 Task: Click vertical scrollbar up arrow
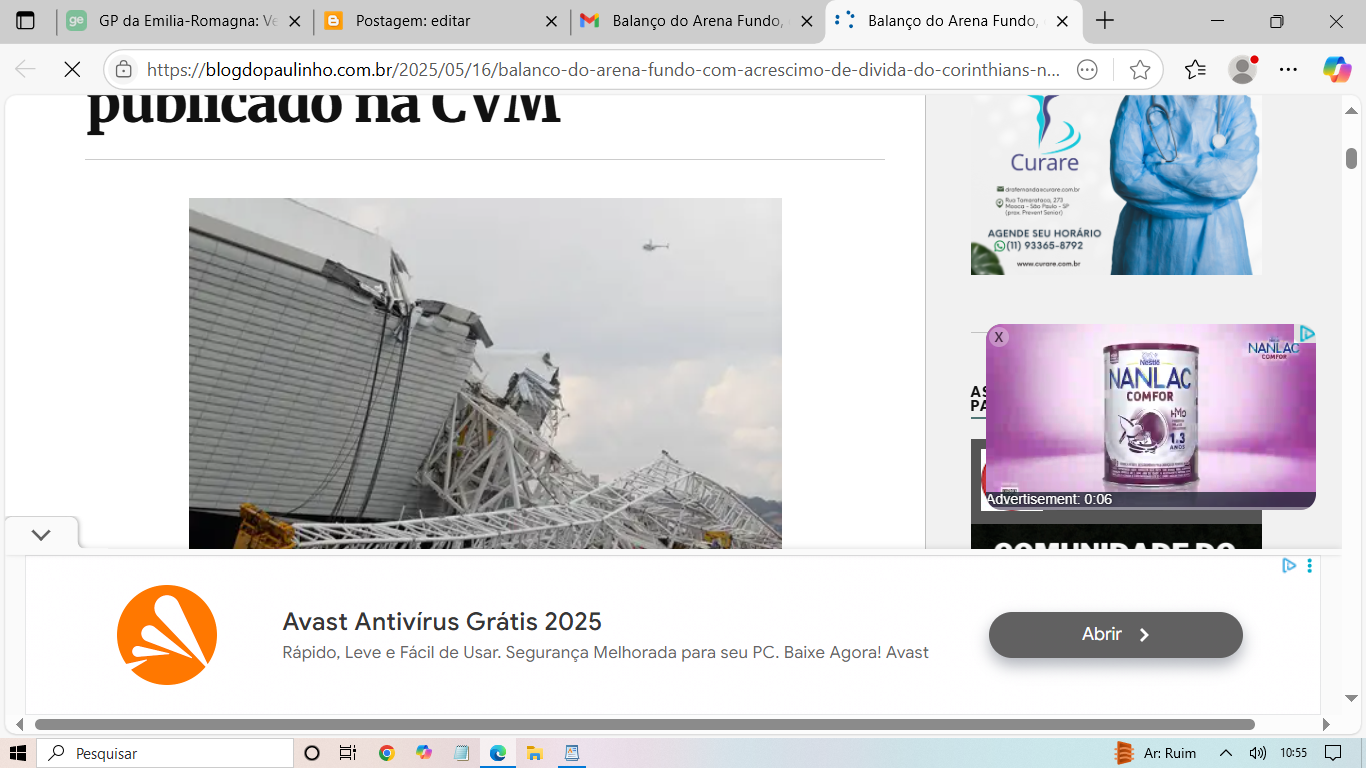click(x=1351, y=110)
